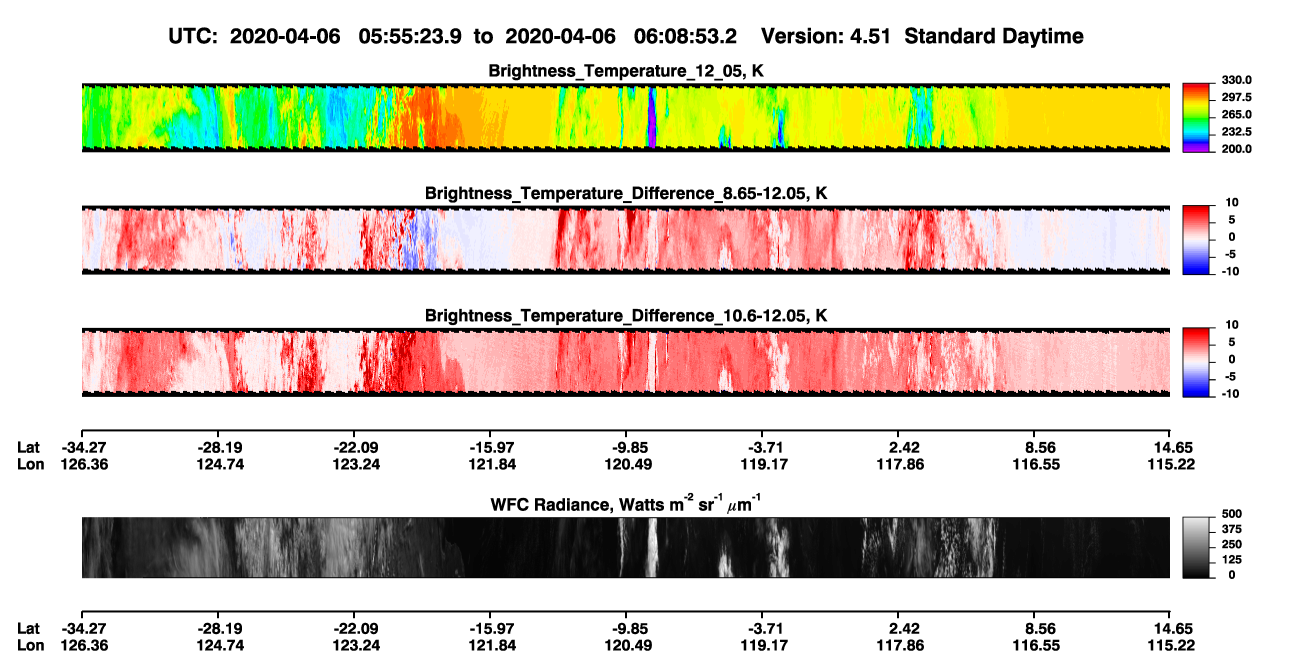Click the 250 tick on WFC colorbar
Screen dimensions: 1300x667
1231,543
